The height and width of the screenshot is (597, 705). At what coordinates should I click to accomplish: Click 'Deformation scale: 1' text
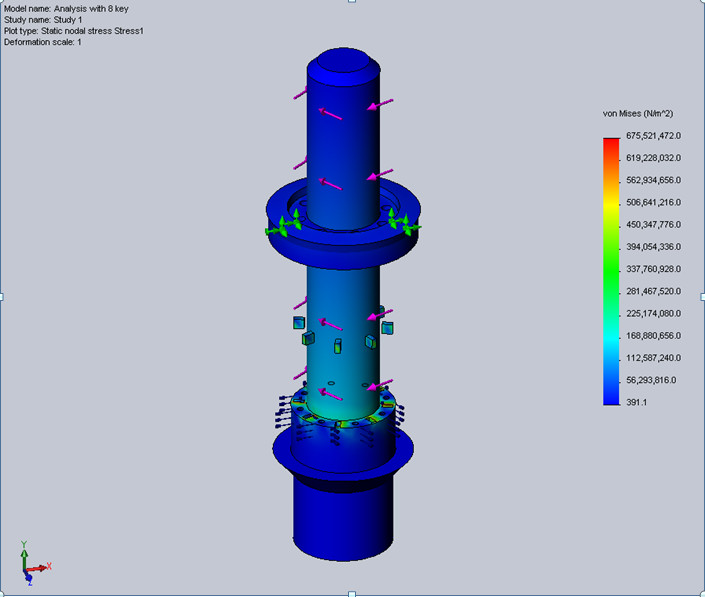pos(43,42)
